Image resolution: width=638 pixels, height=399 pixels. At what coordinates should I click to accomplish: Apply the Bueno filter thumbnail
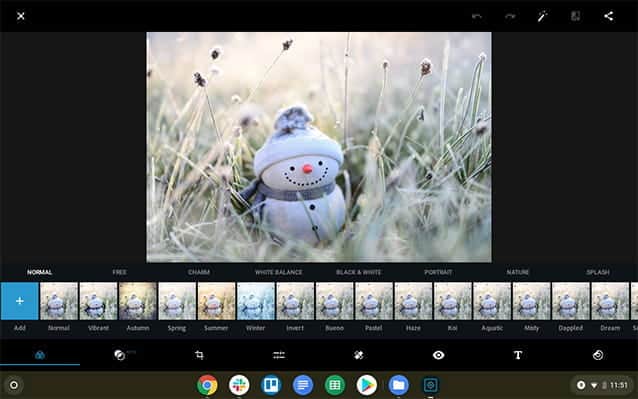click(x=334, y=301)
